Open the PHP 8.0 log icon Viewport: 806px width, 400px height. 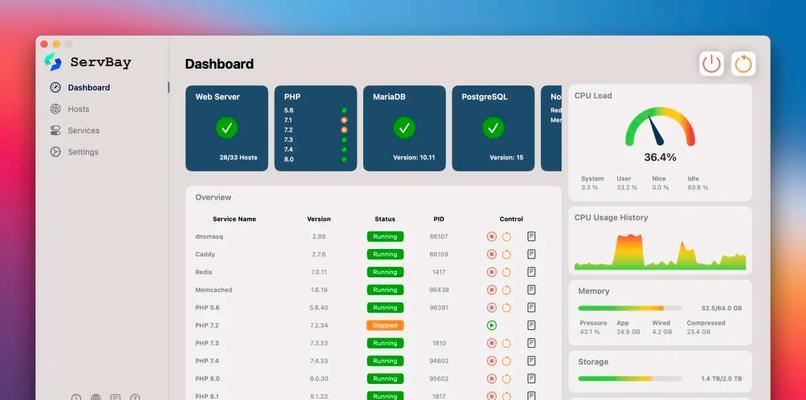click(x=532, y=378)
